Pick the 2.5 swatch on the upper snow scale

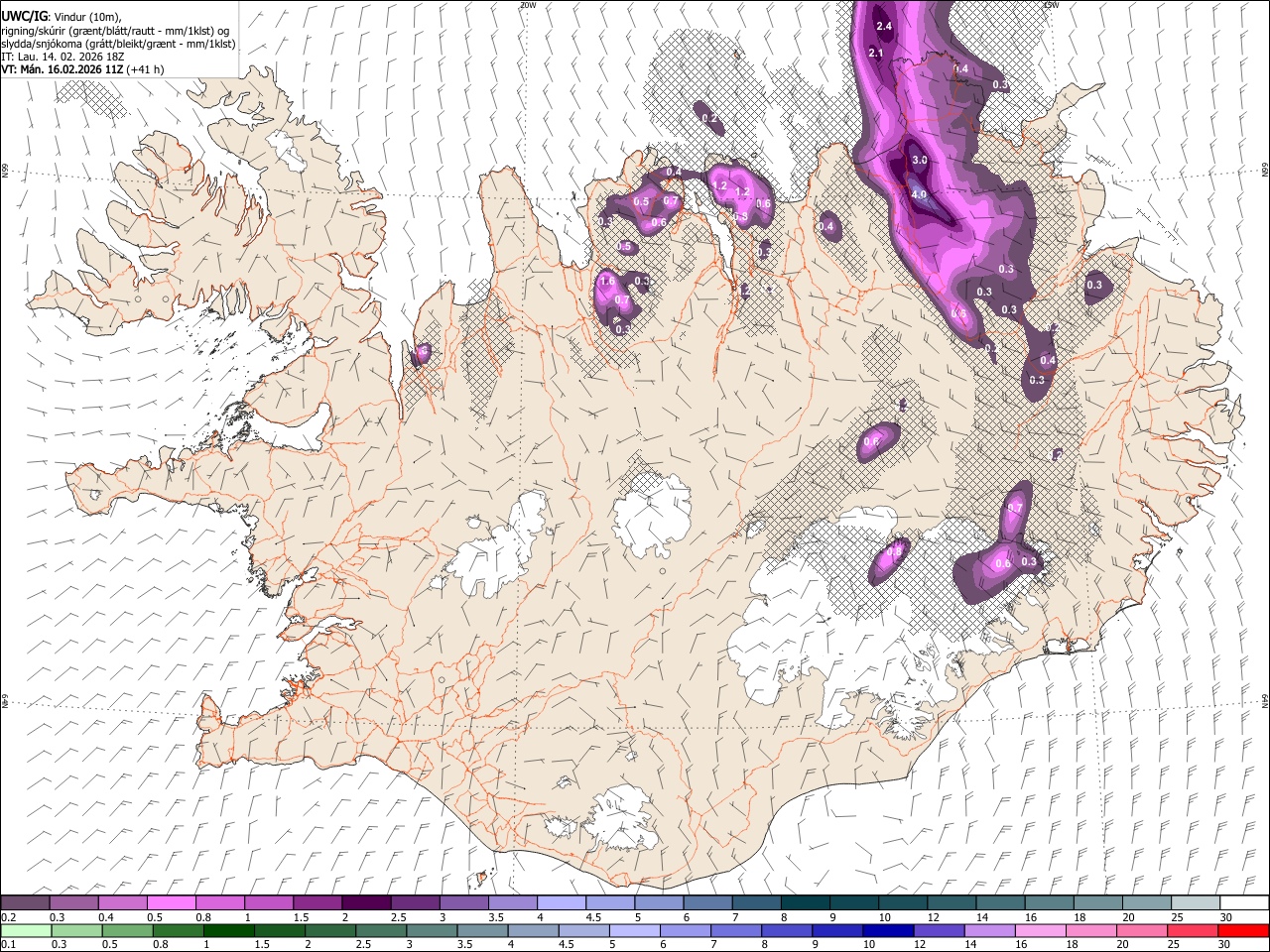414,902
